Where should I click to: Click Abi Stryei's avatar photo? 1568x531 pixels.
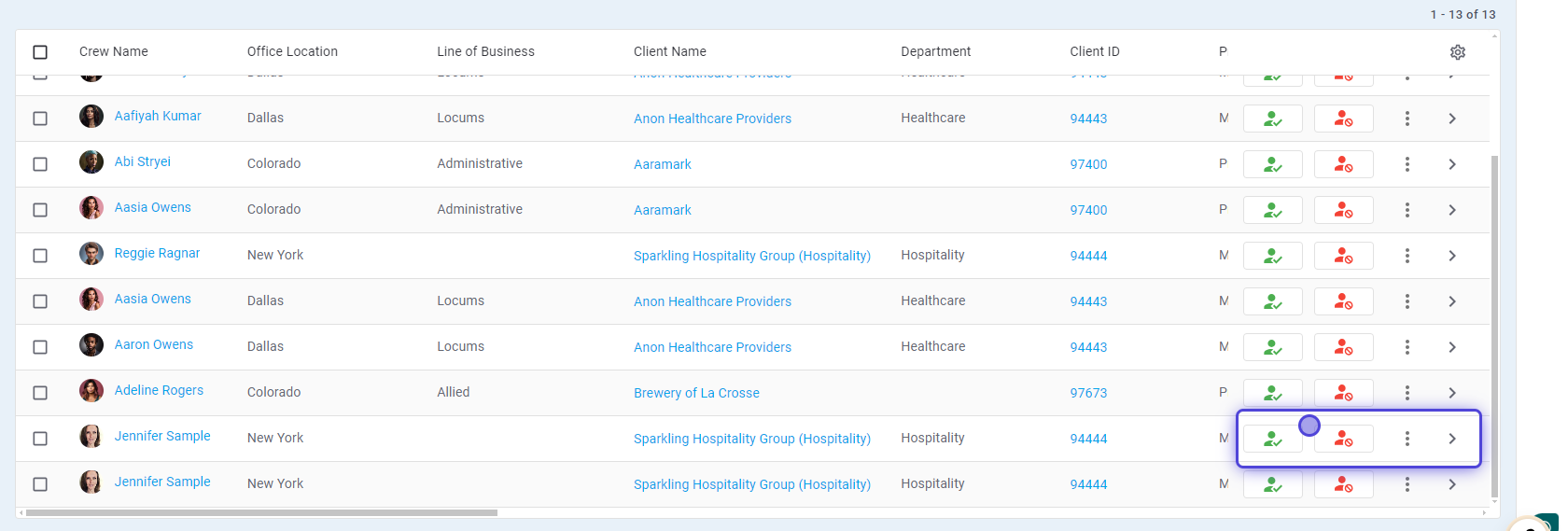coord(91,162)
